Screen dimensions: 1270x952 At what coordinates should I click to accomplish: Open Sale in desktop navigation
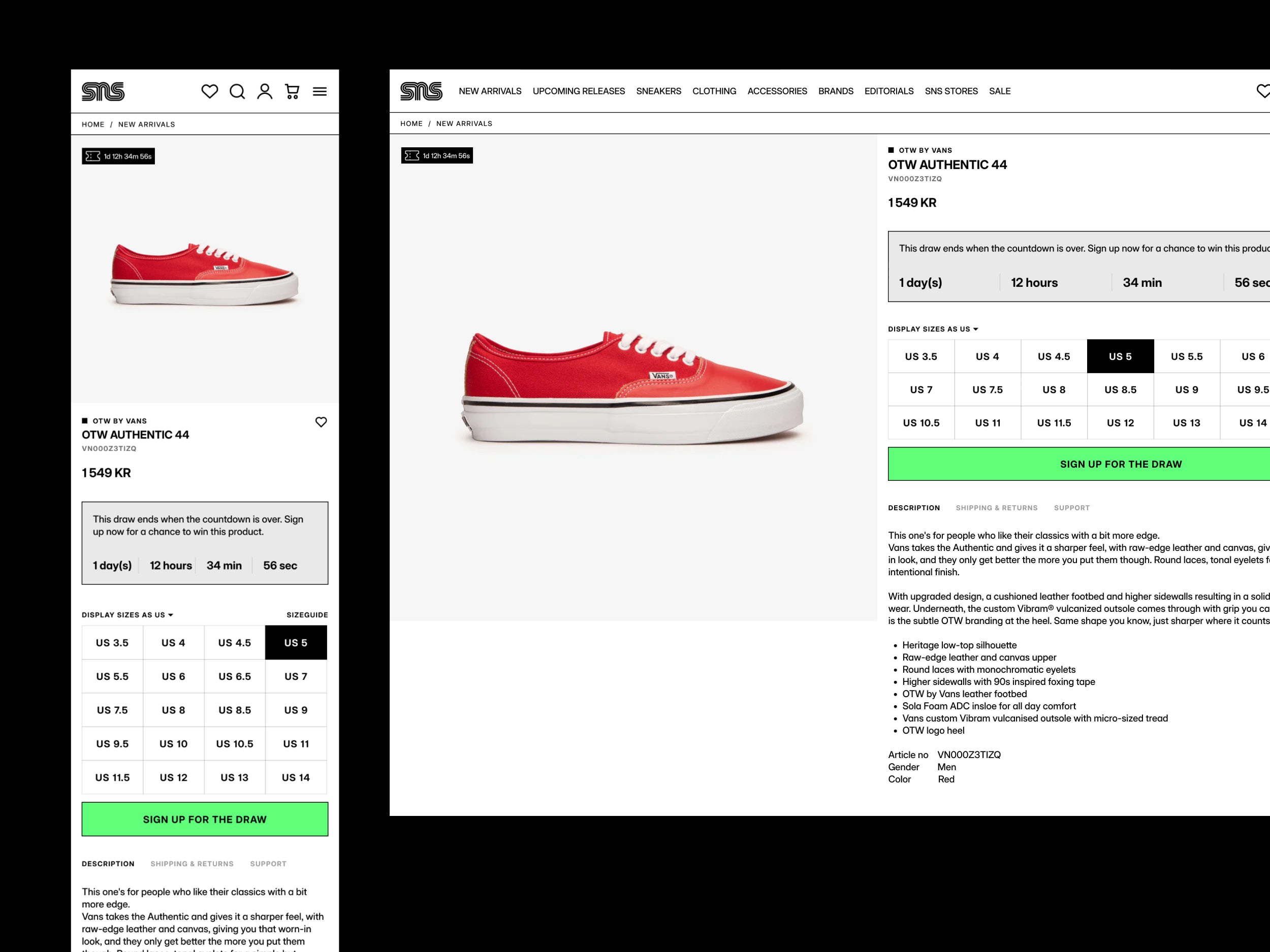click(x=1000, y=91)
